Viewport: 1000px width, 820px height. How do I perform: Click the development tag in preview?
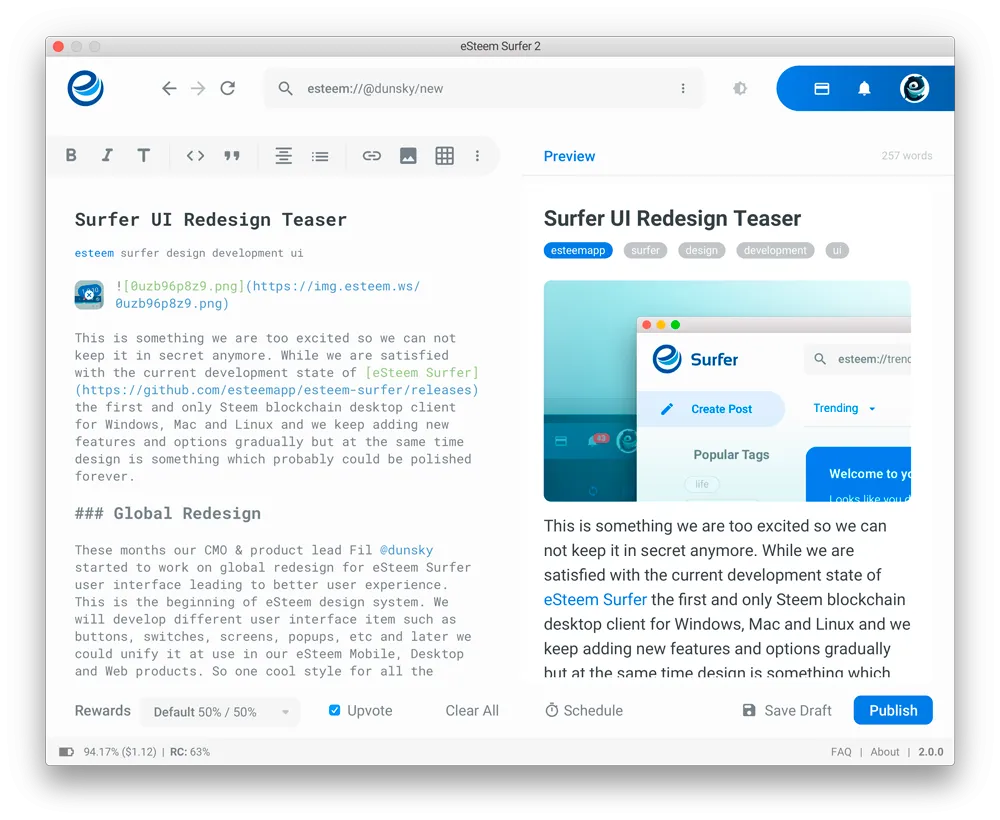[x=775, y=251]
